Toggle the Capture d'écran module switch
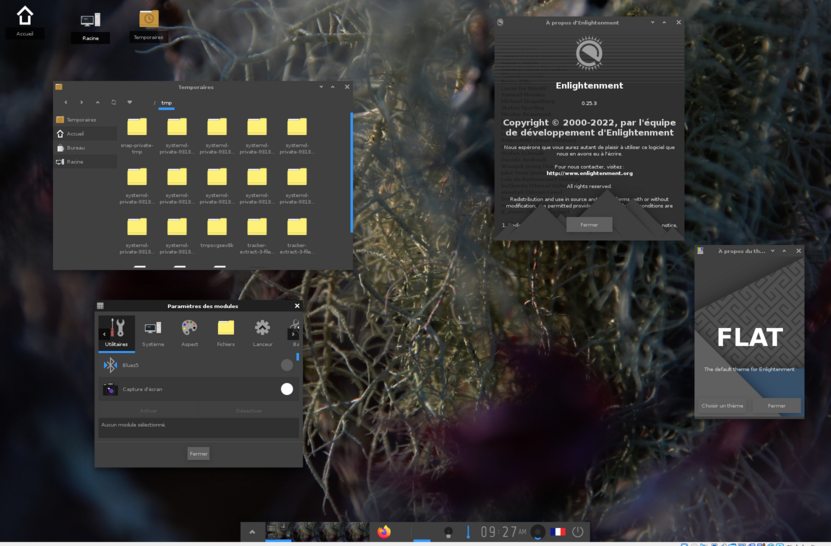The width and height of the screenshot is (831, 546). pos(287,389)
